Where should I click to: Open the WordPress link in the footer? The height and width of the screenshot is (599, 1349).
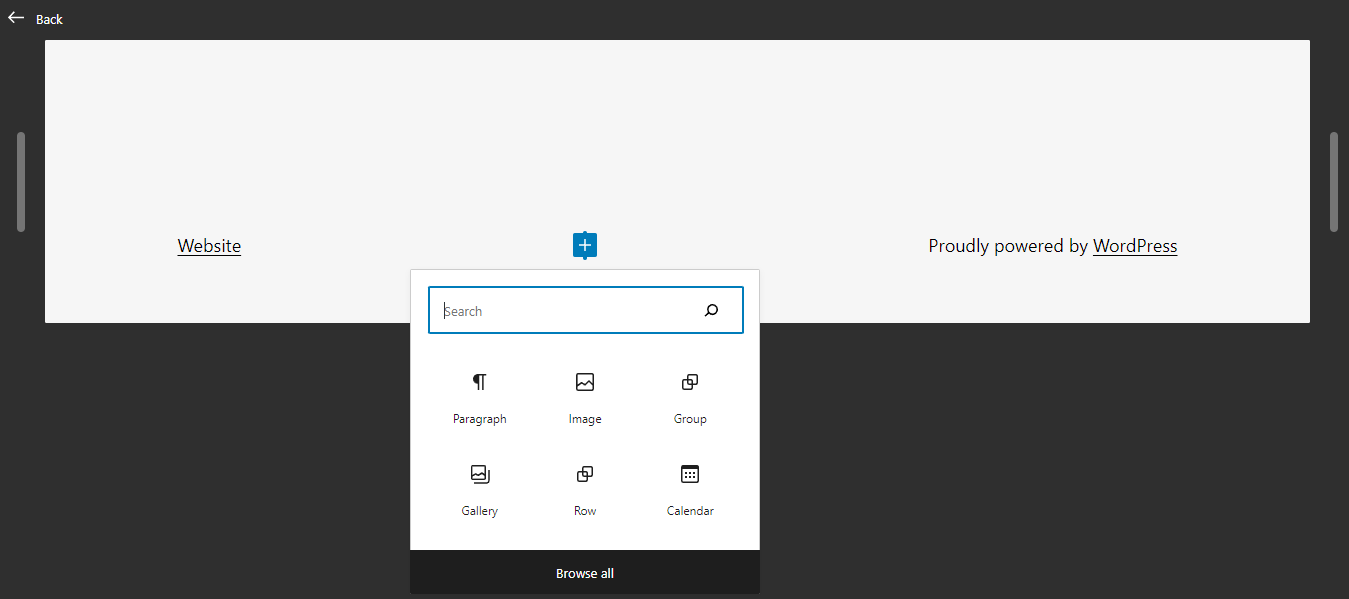pyautogui.click(x=1134, y=245)
